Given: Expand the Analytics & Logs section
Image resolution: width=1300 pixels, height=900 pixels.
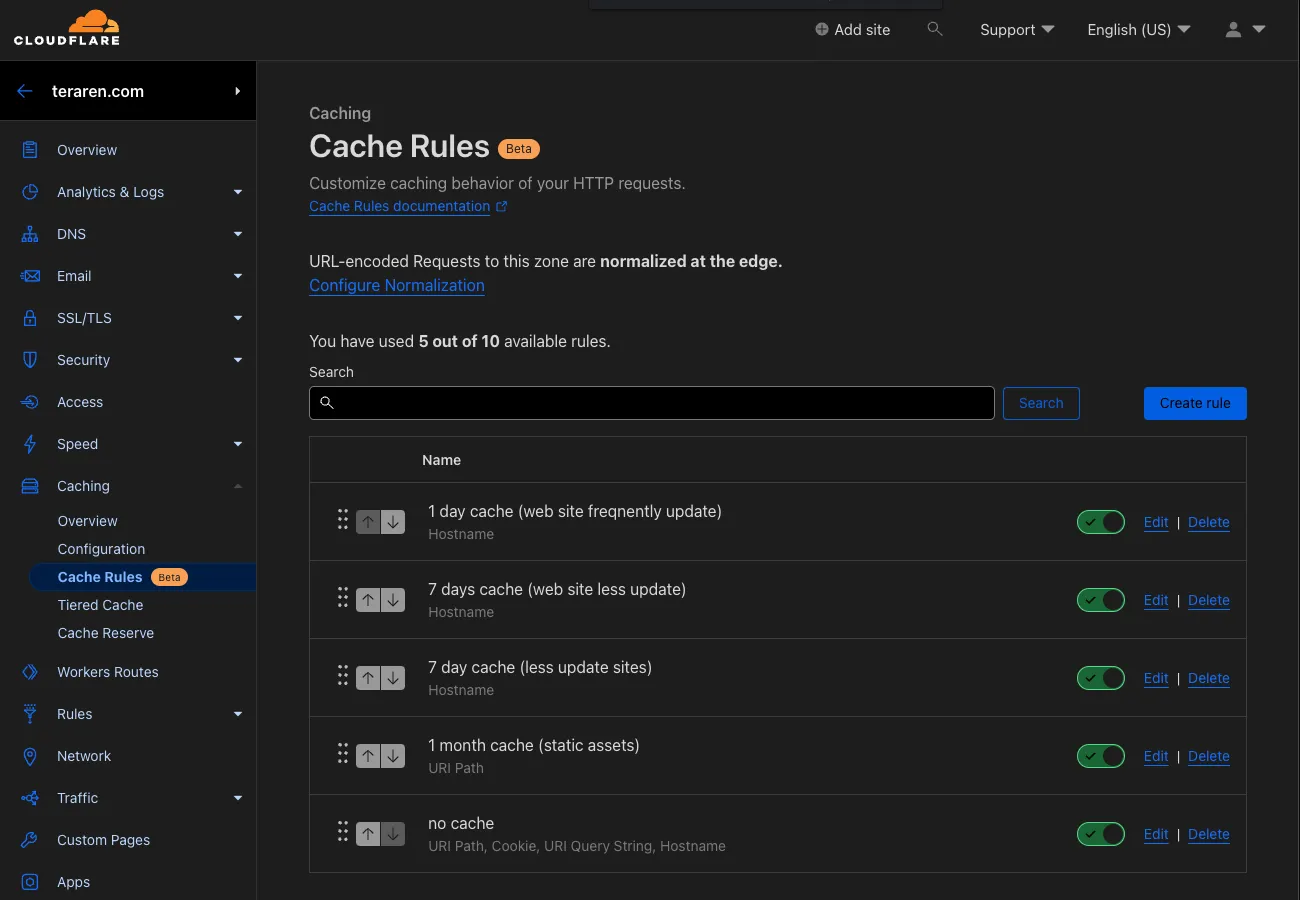Looking at the screenshot, I should tap(238, 192).
